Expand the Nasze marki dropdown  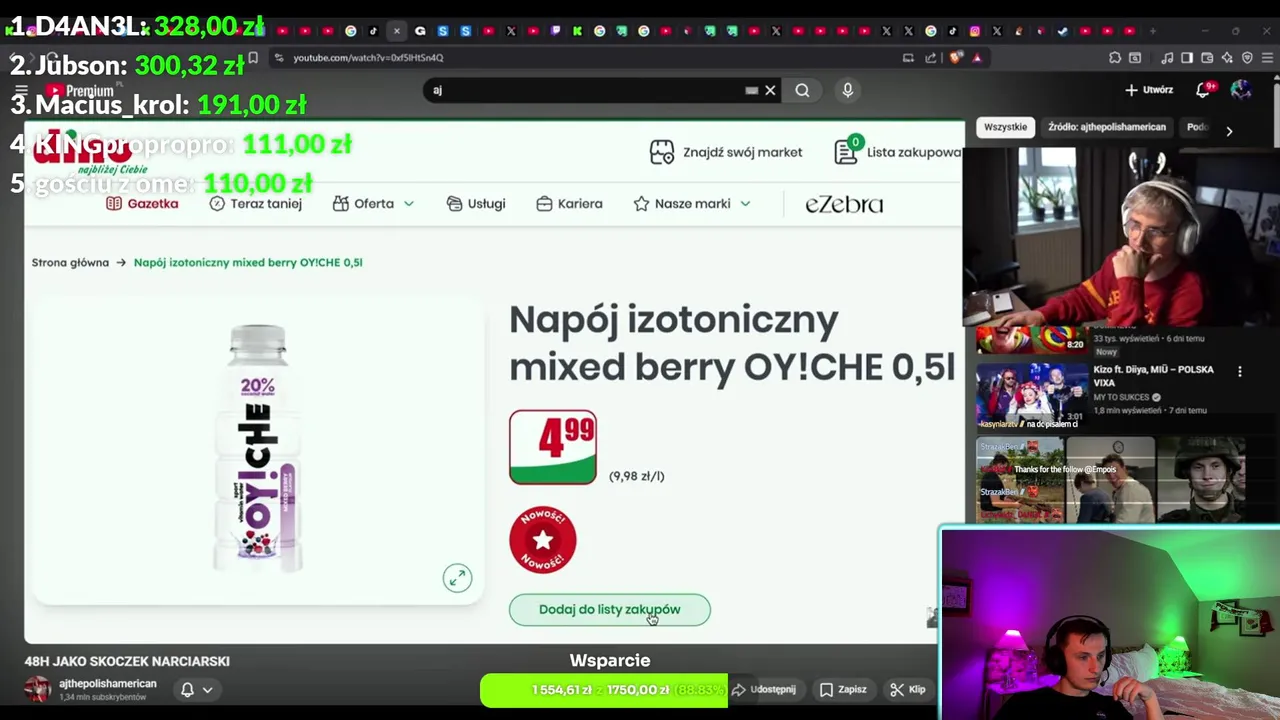[x=692, y=203]
